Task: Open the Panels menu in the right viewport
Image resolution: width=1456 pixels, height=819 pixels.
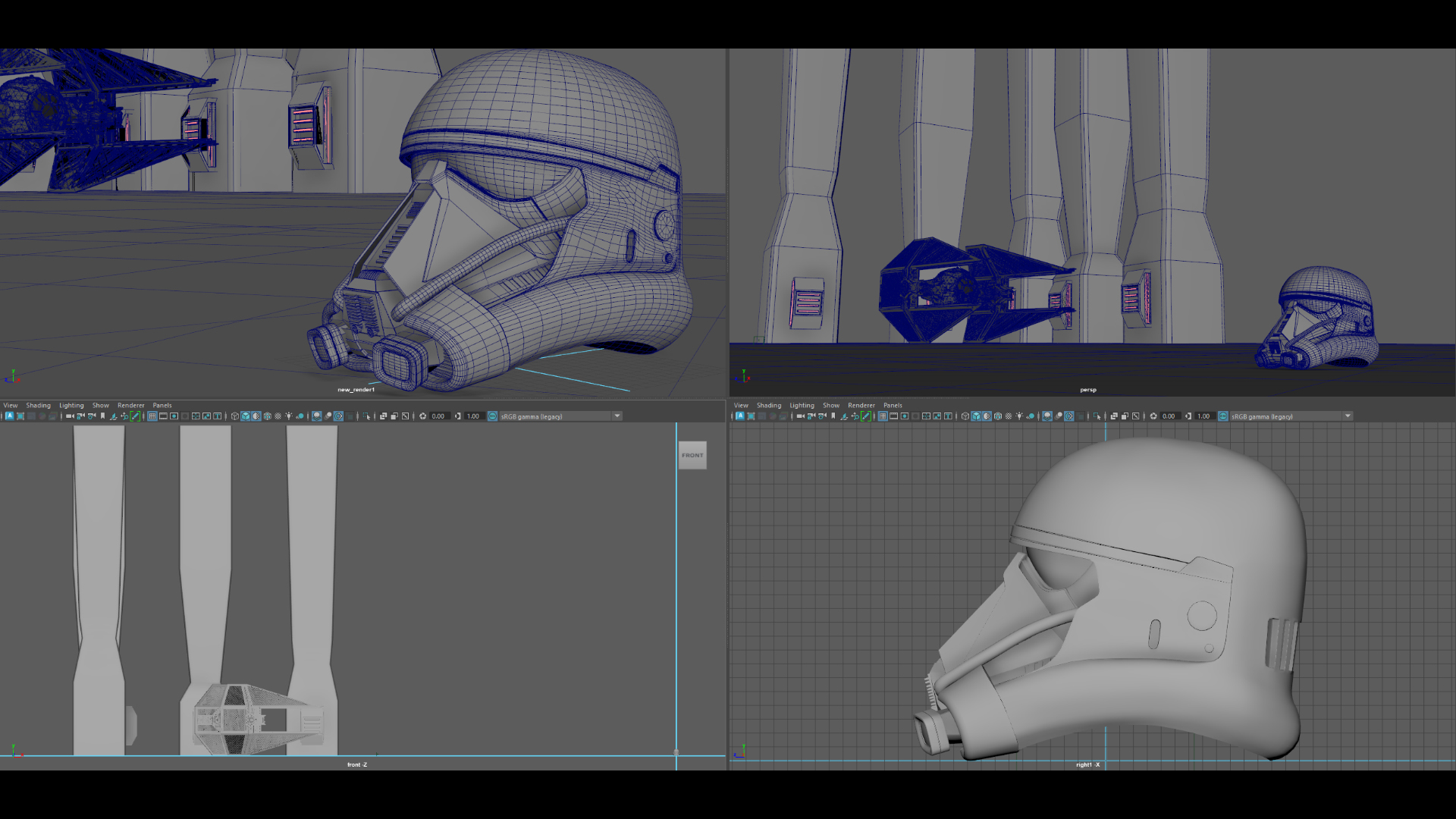Action: pyautogui.click(x=893, y=405)
